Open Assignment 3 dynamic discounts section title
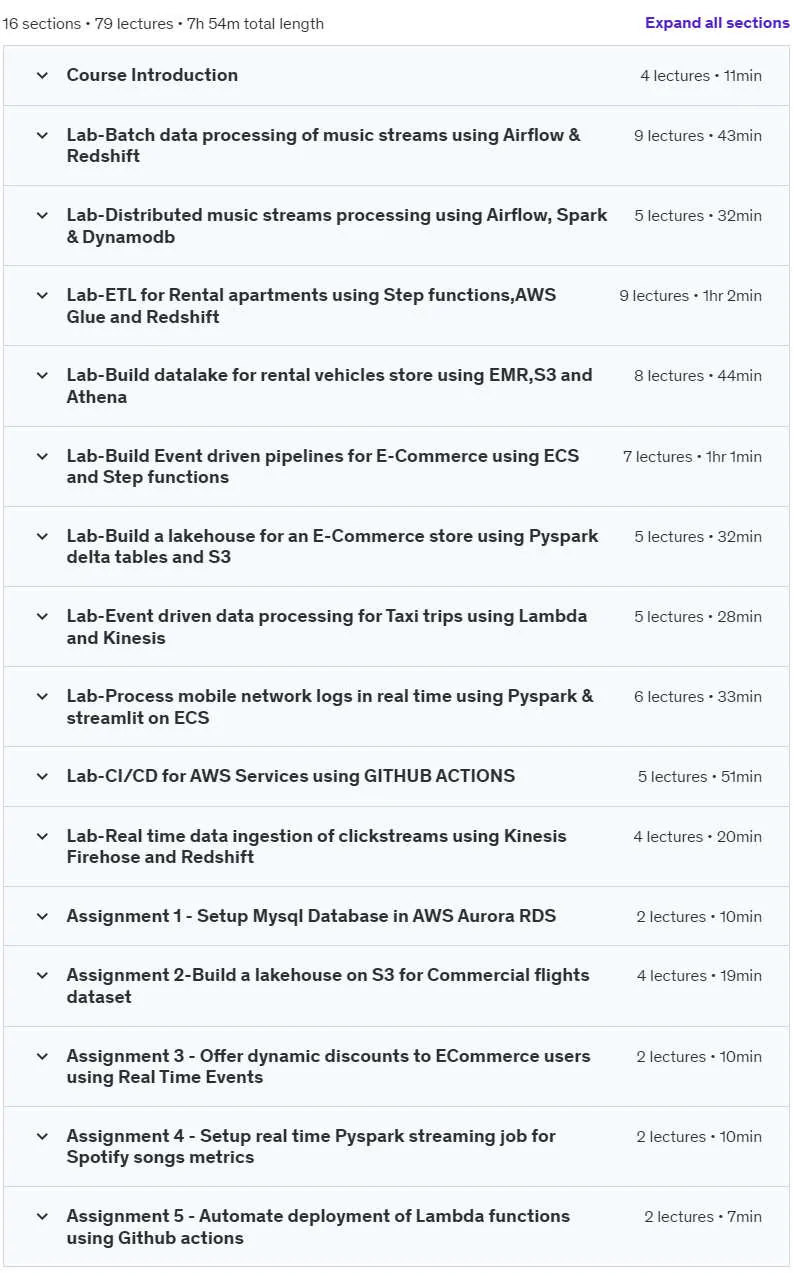 [x=328, y=1066]
